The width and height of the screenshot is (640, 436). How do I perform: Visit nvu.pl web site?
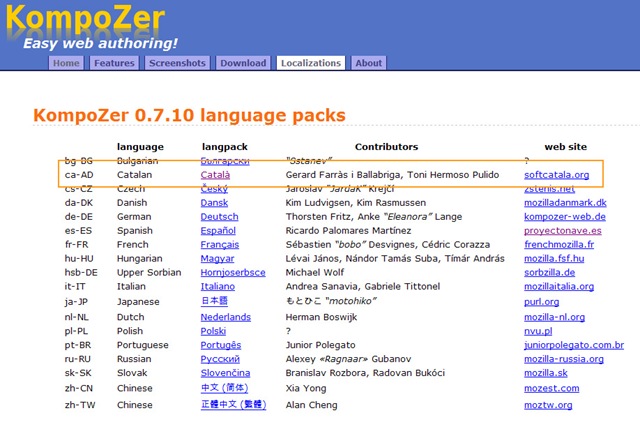click(x=538, y=331)
